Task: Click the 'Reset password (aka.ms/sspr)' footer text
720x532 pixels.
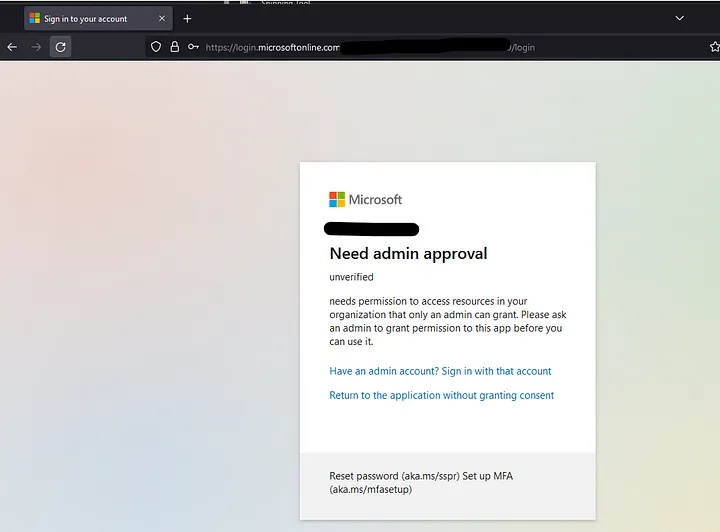Action: click(x=394, y=476)
